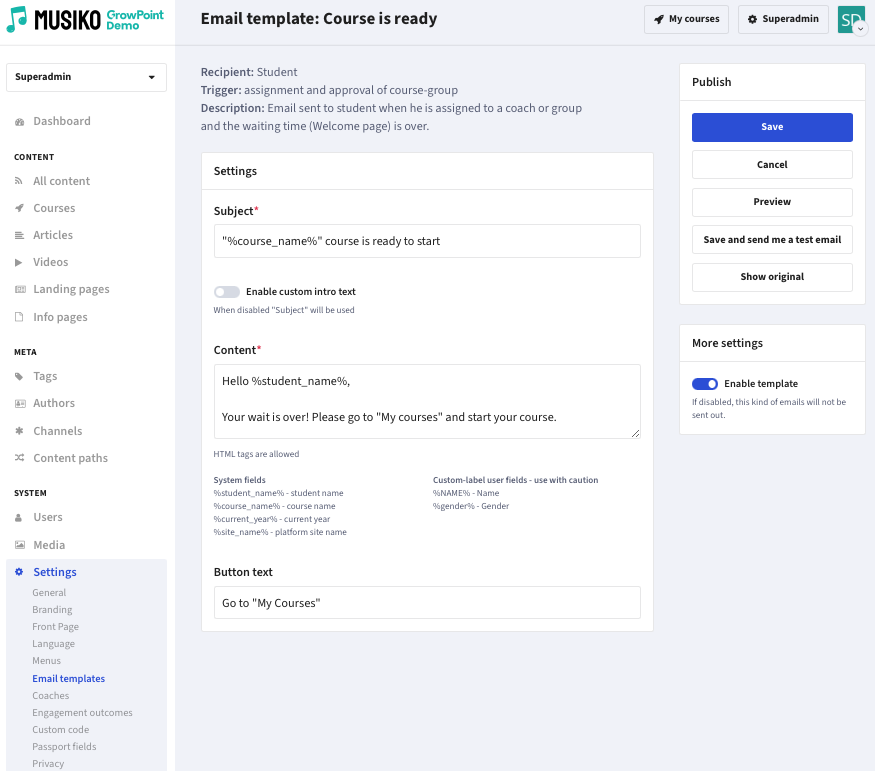Open the Superadmin button in top bar
Screen dimensions: 875x771
[x=783, y=20]
